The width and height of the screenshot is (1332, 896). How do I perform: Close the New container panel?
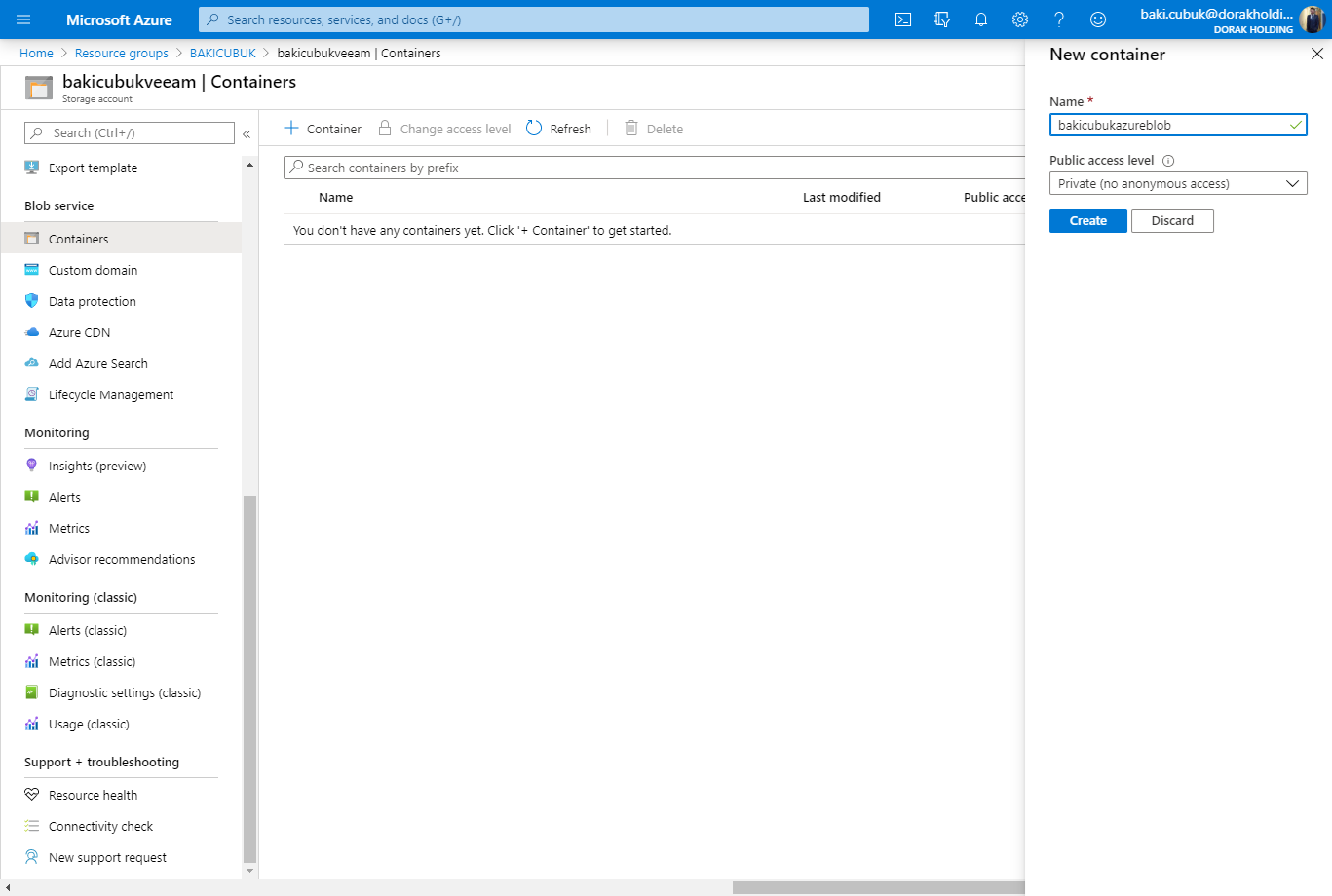[x=1316, y=55]
